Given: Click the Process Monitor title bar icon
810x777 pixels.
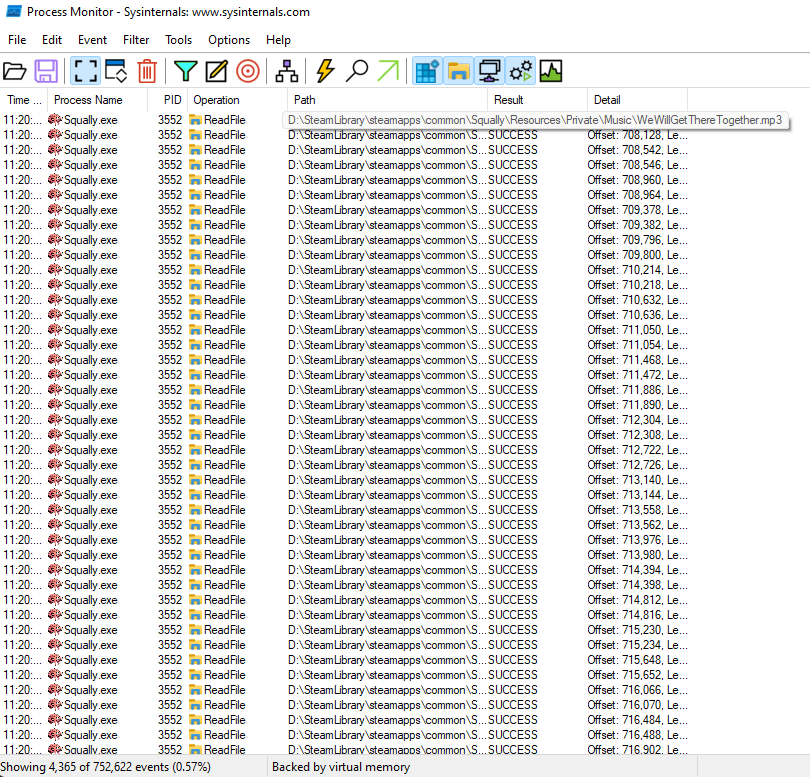Looking at the screenshot, I should (13, 11).
